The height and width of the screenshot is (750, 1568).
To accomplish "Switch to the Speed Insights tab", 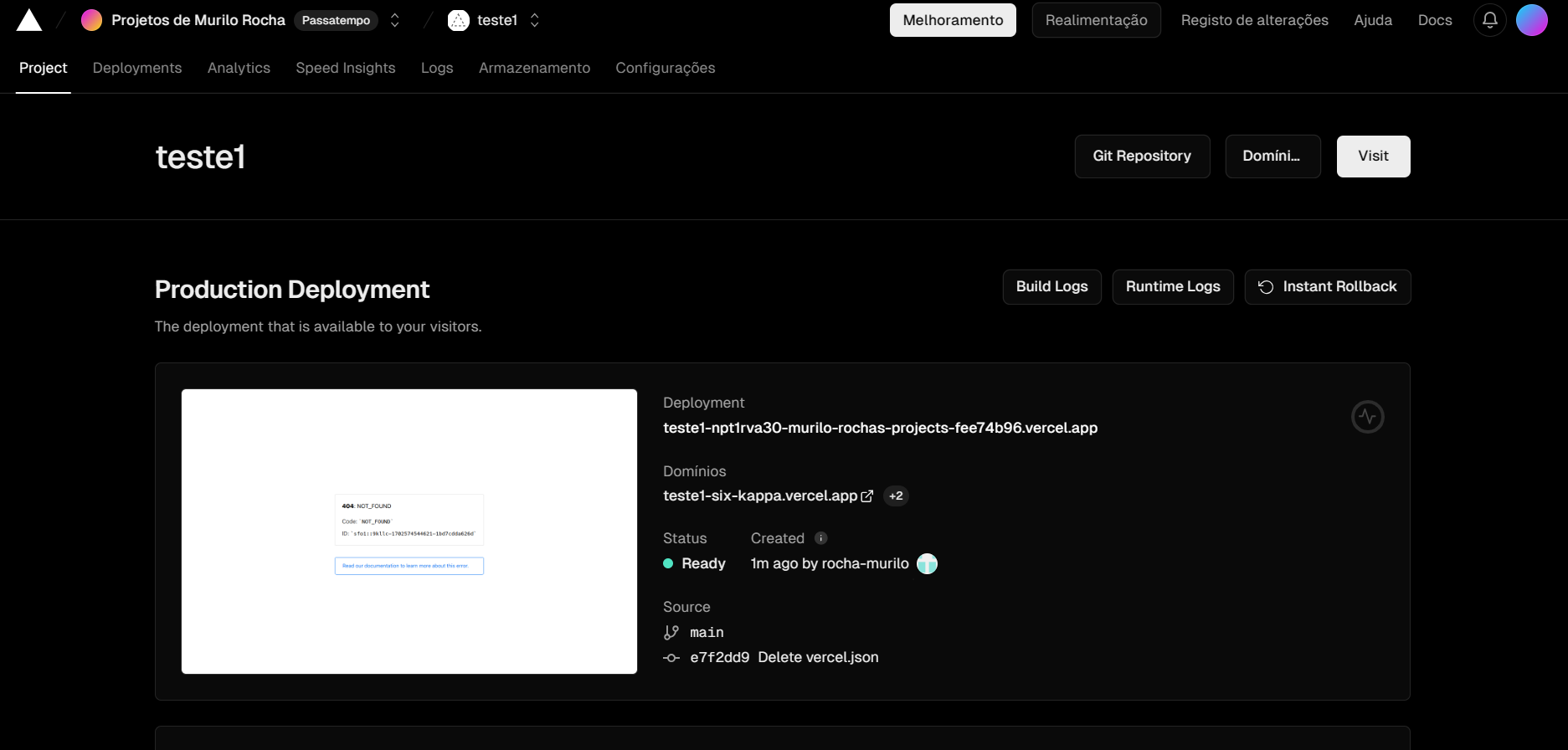I will 346,68.
